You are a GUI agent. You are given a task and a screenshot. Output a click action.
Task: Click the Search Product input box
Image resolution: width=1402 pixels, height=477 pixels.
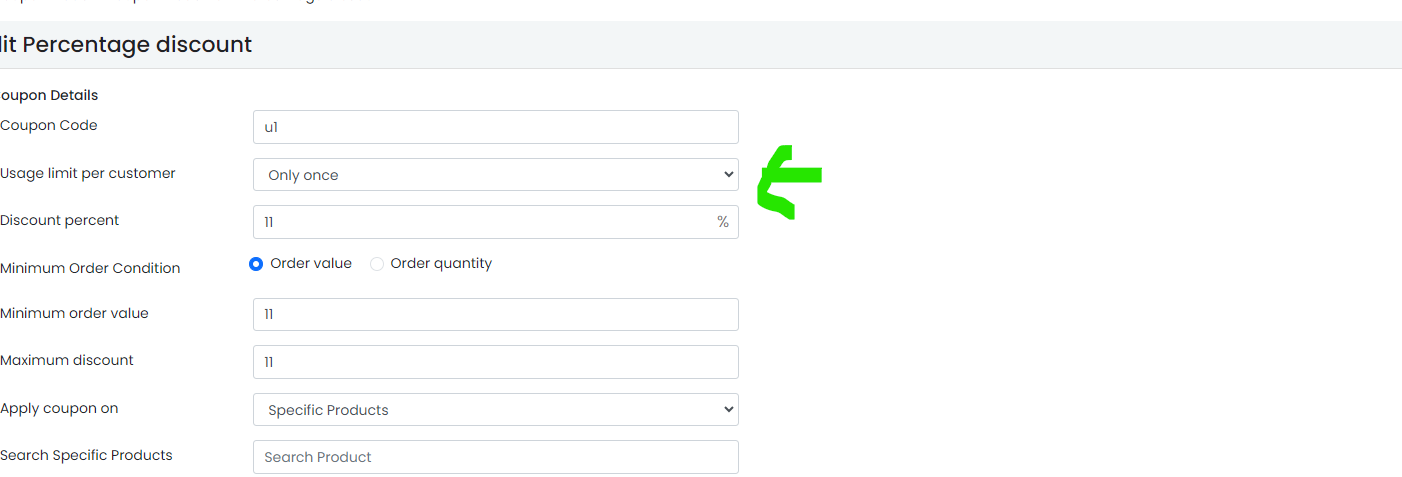point(496,457)
